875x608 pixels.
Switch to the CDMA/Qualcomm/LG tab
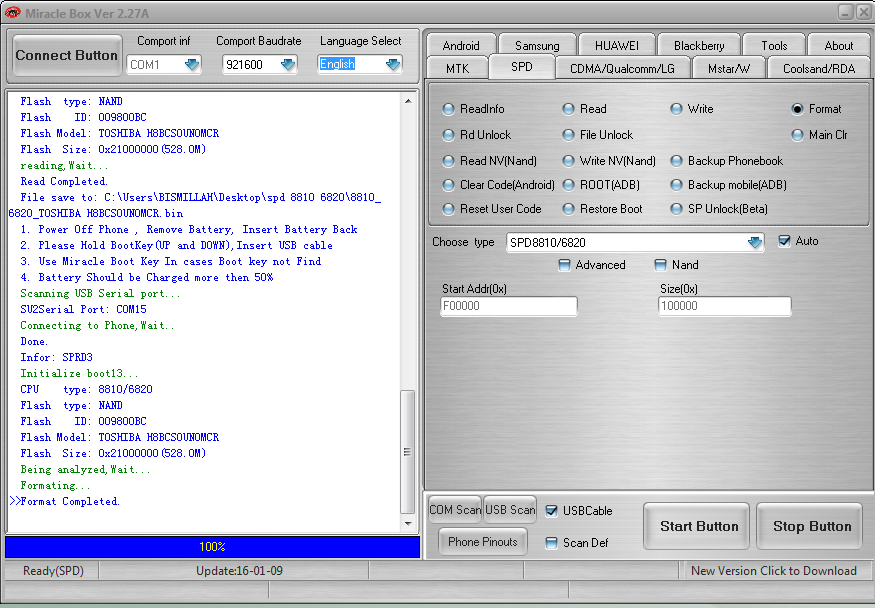click(622, 68)
